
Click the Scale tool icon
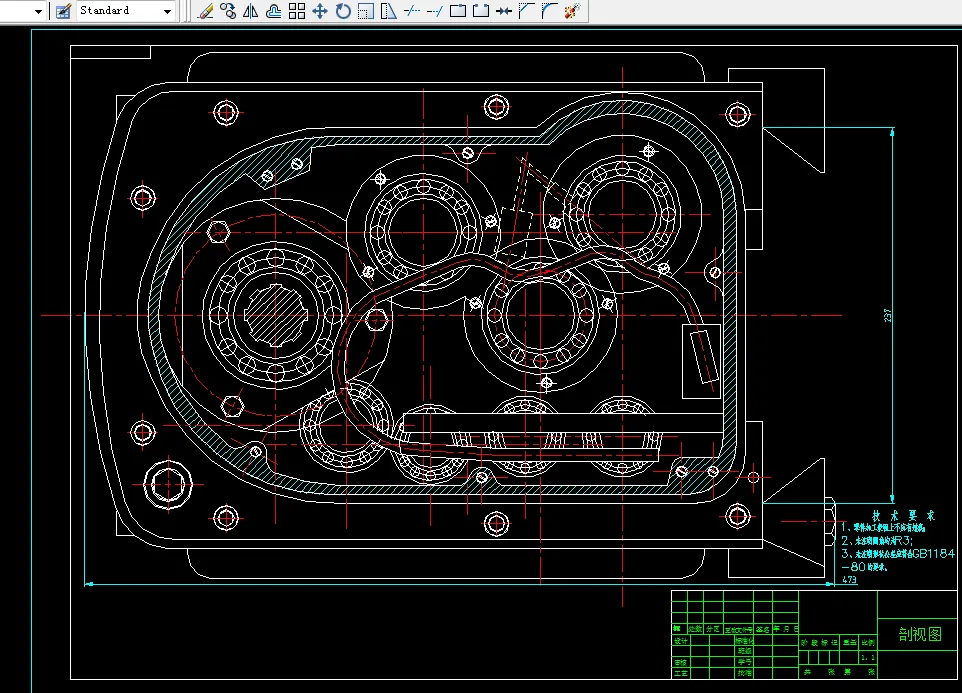366,11
